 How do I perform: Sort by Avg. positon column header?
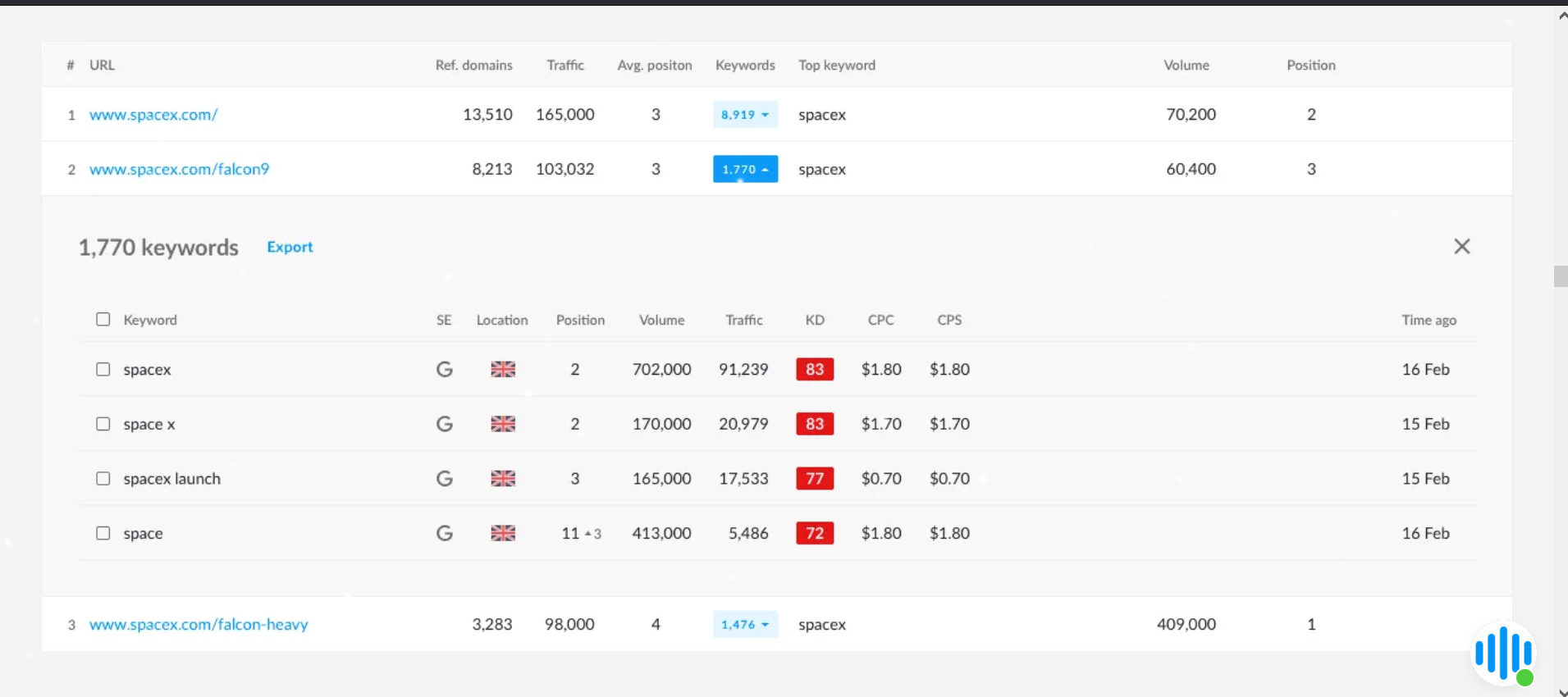click(x=655, y=65)
